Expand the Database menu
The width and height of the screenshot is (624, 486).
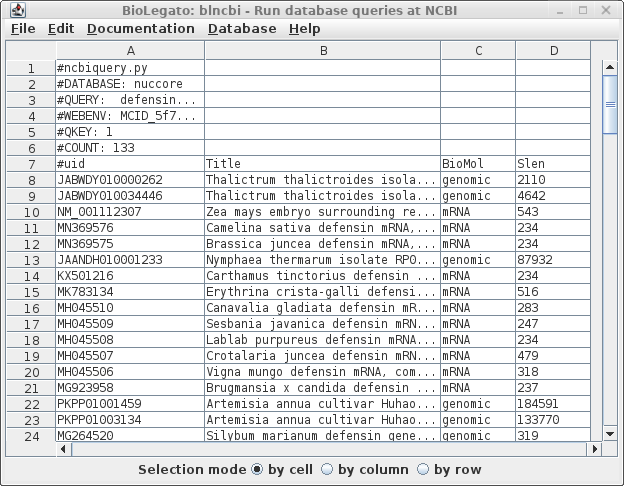click(242, 29)
